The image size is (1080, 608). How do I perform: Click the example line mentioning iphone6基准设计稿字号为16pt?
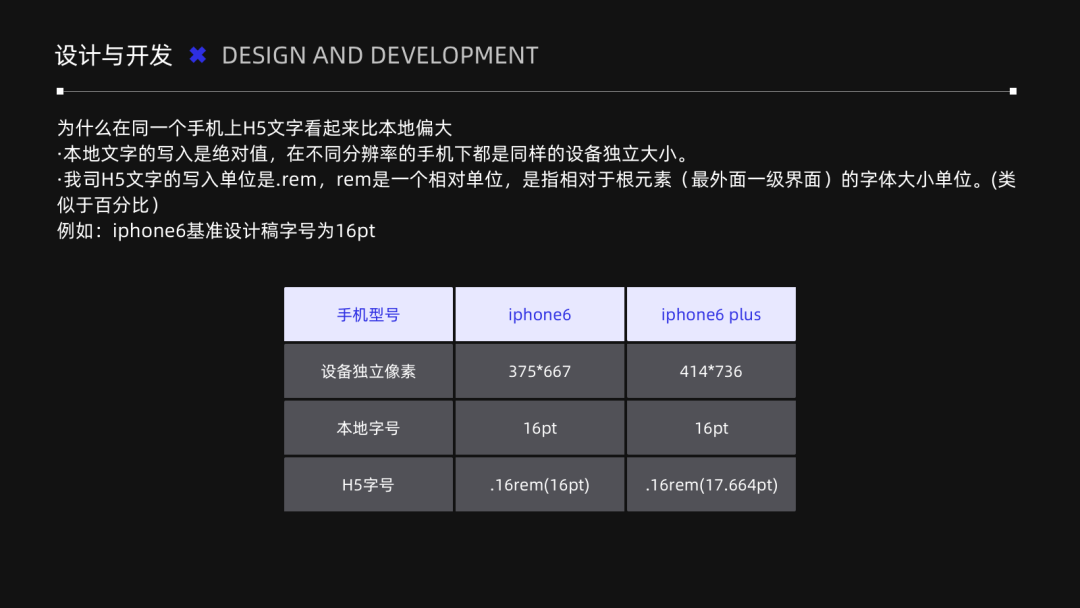(217, 231)
